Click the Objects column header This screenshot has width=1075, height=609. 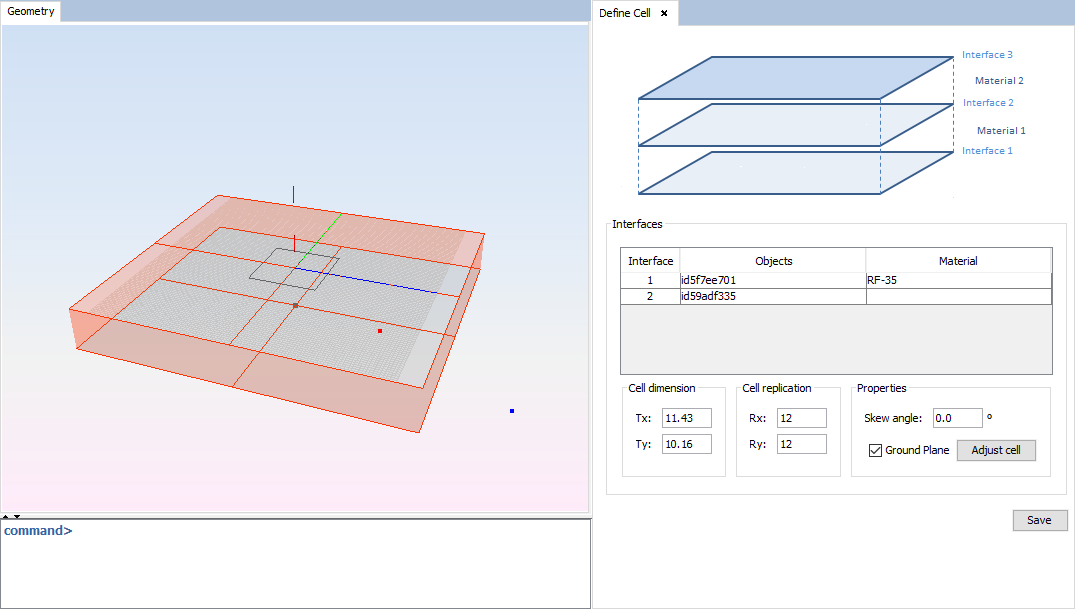pos(773,261)
